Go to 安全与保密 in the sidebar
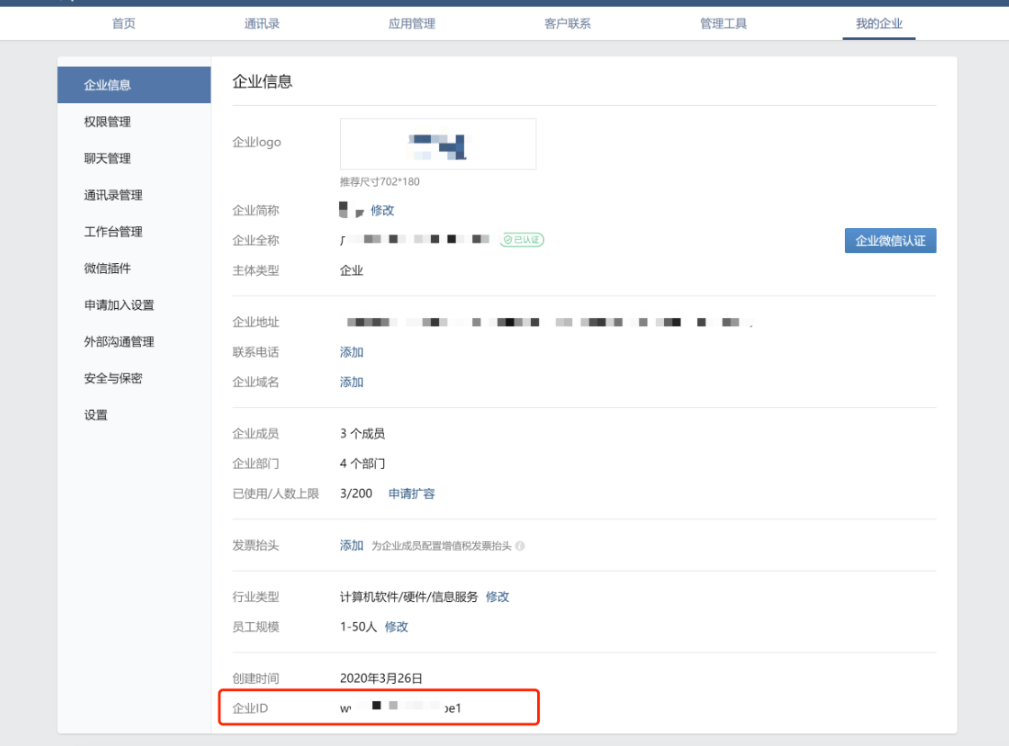 (x=113, y=378)
